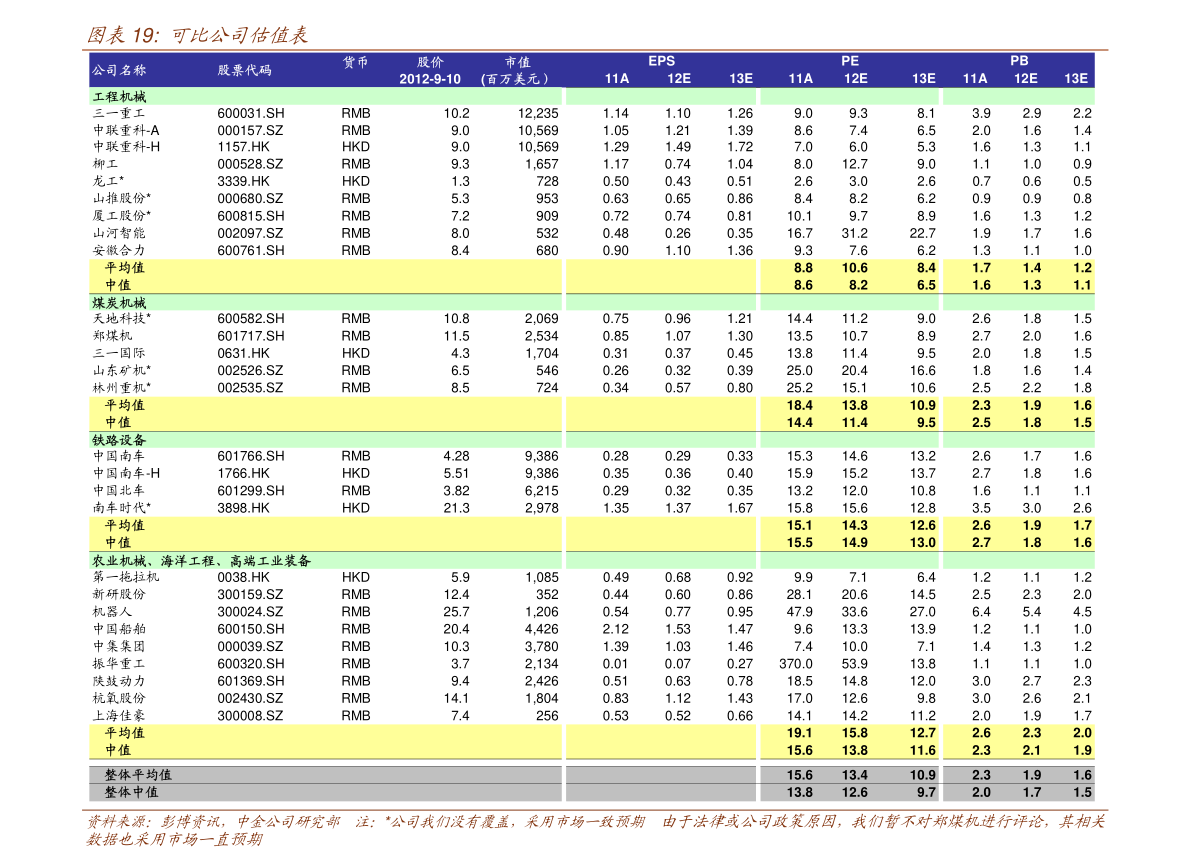Click PE 11A value '47.9' for 机器人
The width and height of the screenshot is (1191, 867).
pos(800,612)
